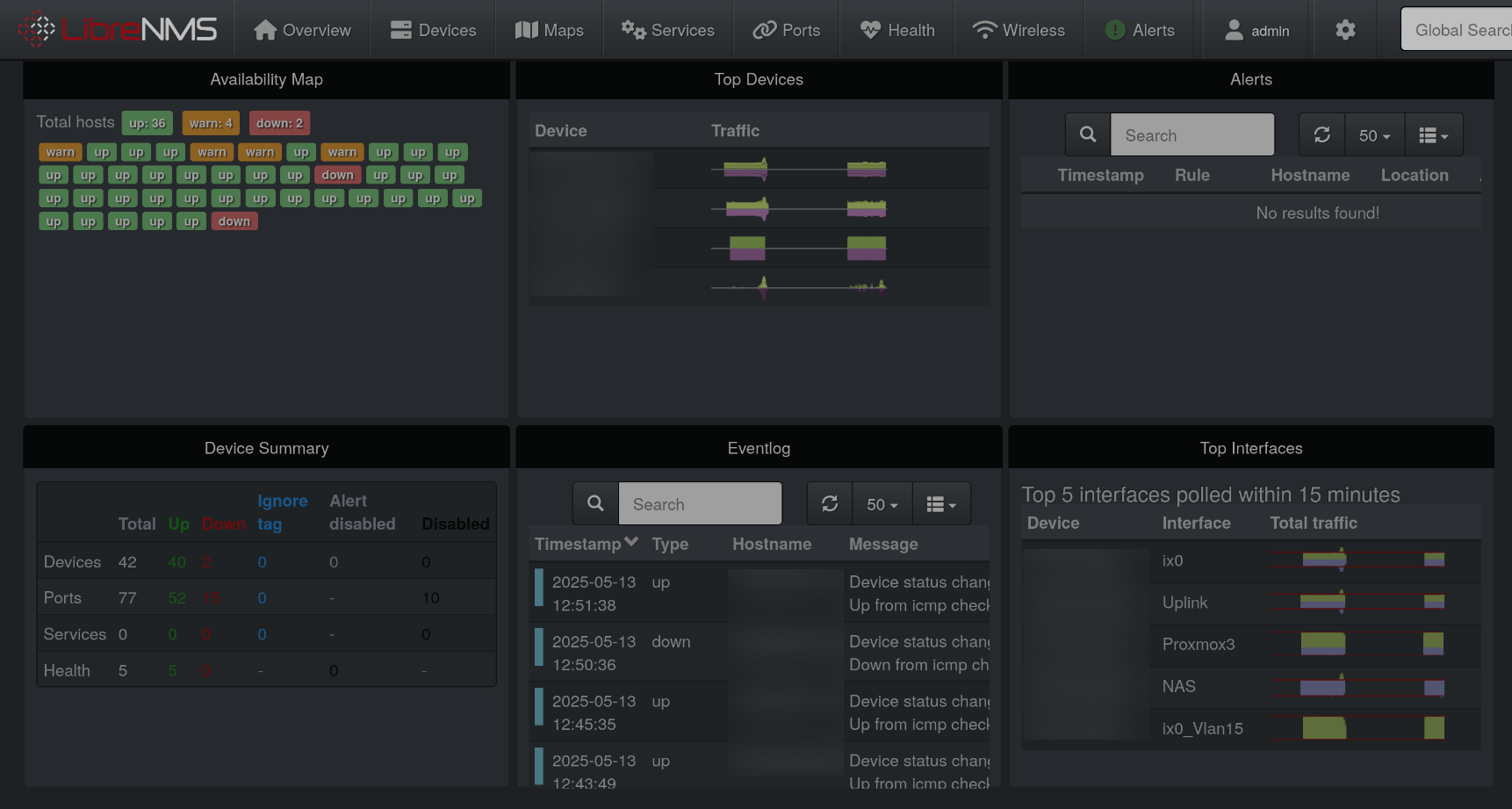Click the orange 'warn: 4' hosts badge
This screenshot has width=1512, height=809.
(211, 123)
